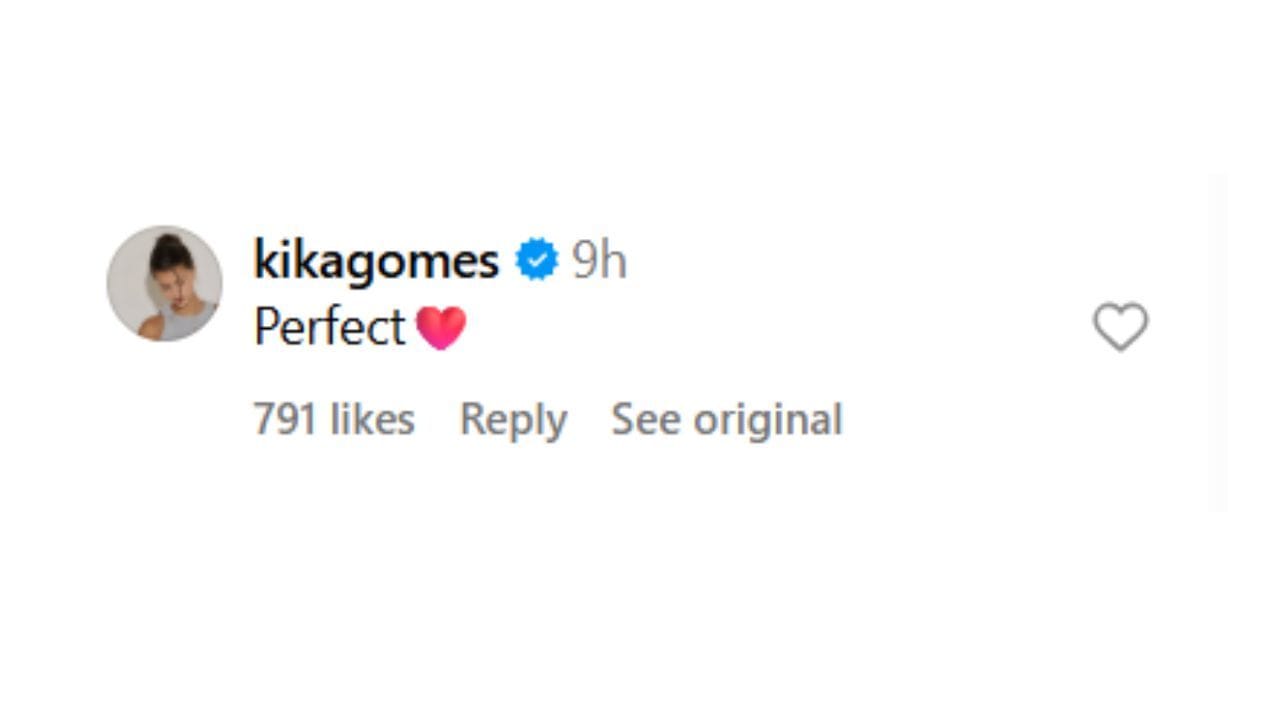Click the 9h timestamp

[598, 258]
